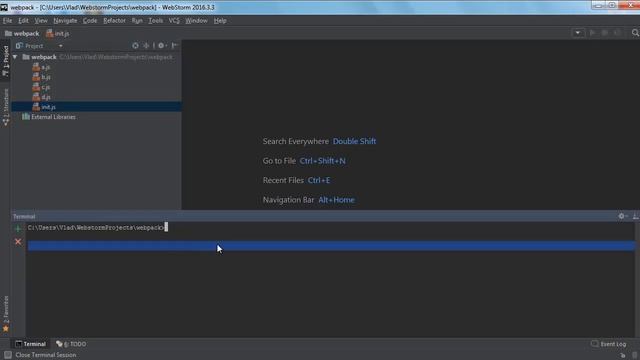
Task: Click the Terminal panel title
Action: point(24,216)
